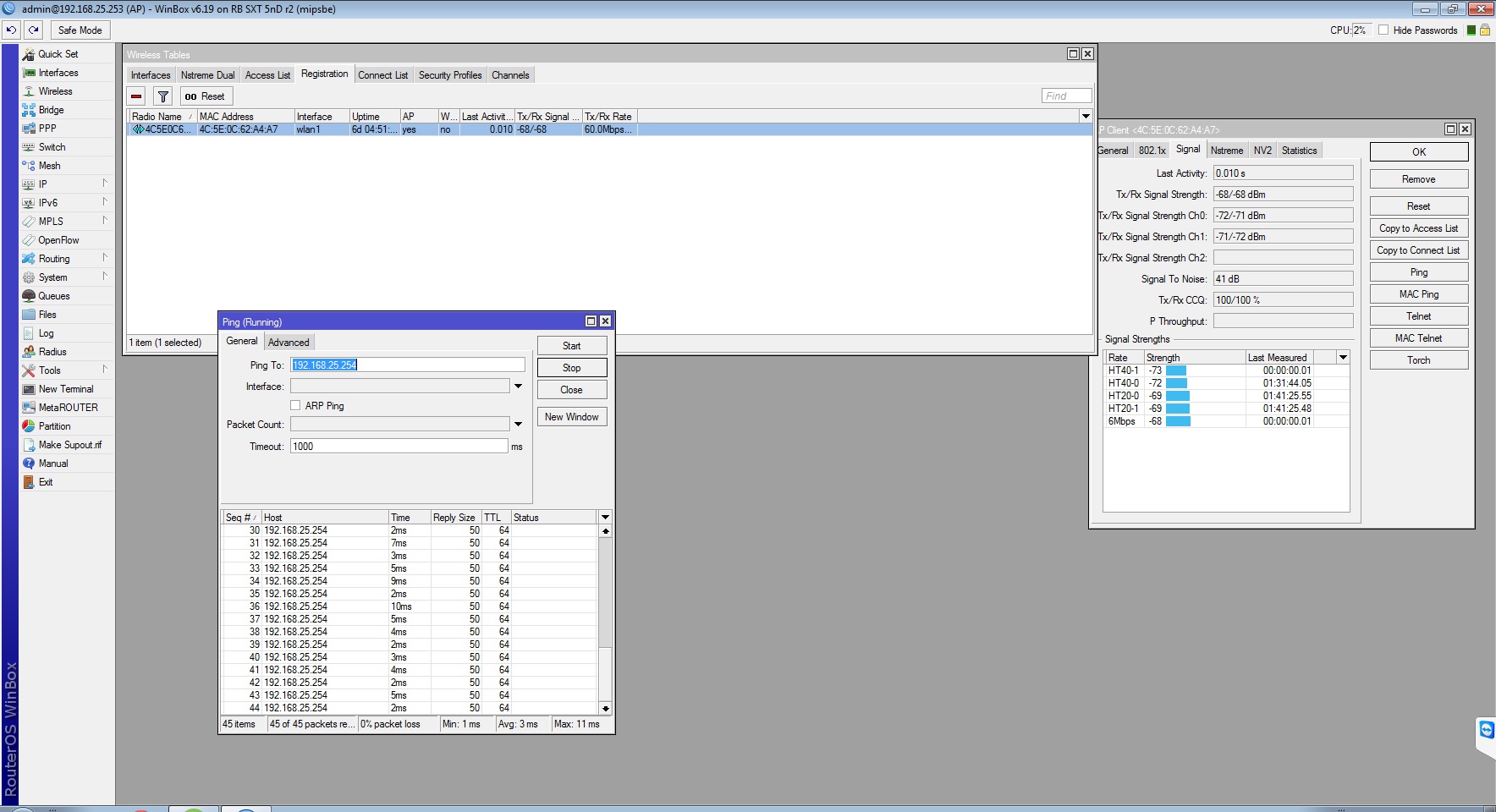
Task: Open Quick Set from the sidebar
Action: pos(58,54)
